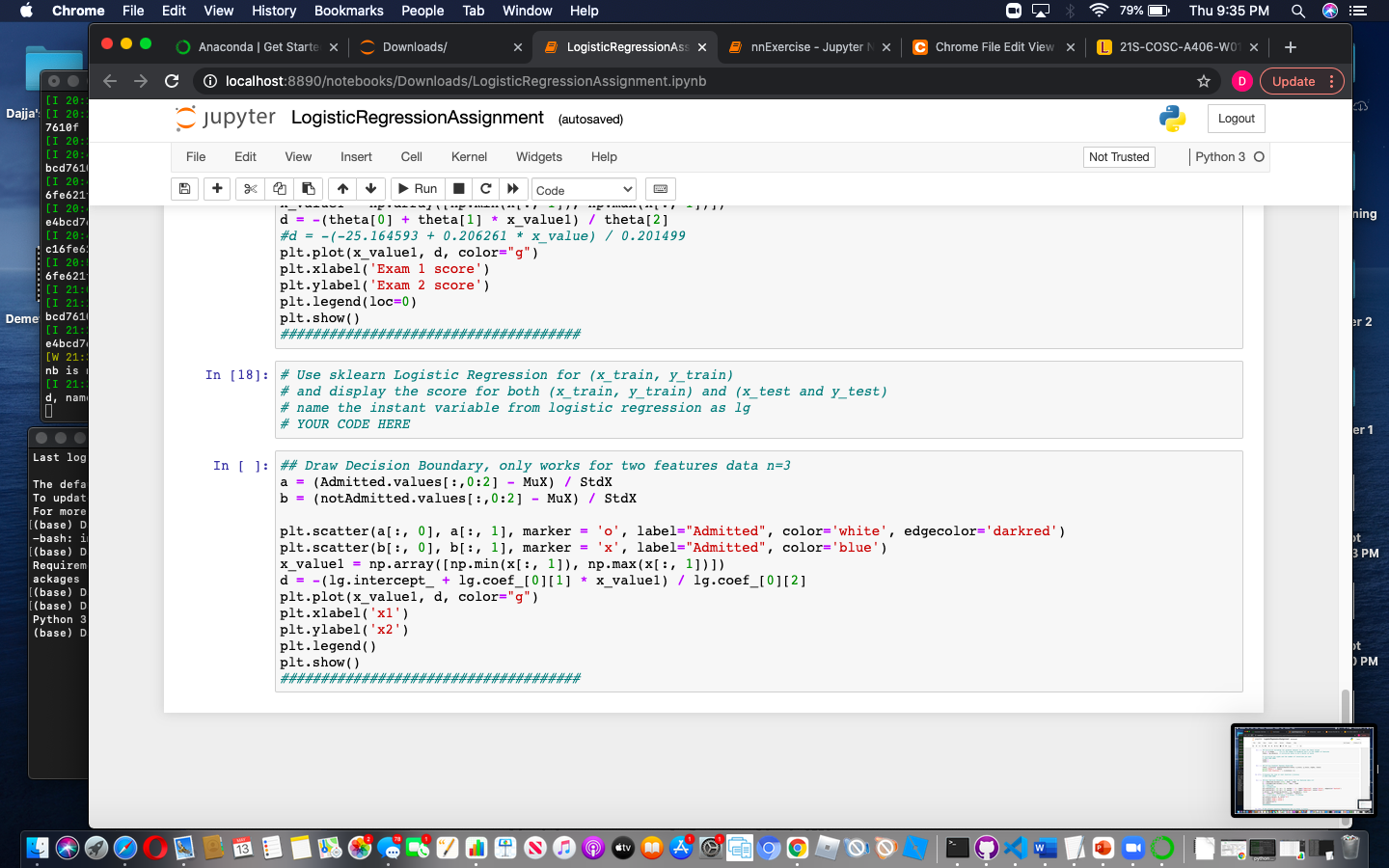Image resolution: width=1389 pixels, height=868 pixels.
Task: Click the restart kernel icon
Action: [485, 188]
